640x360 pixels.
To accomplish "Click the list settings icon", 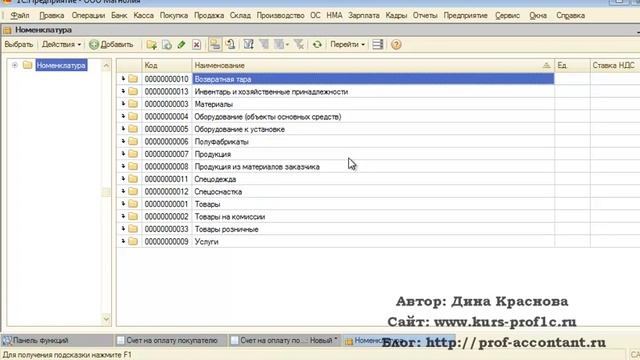I will [378, 44].
